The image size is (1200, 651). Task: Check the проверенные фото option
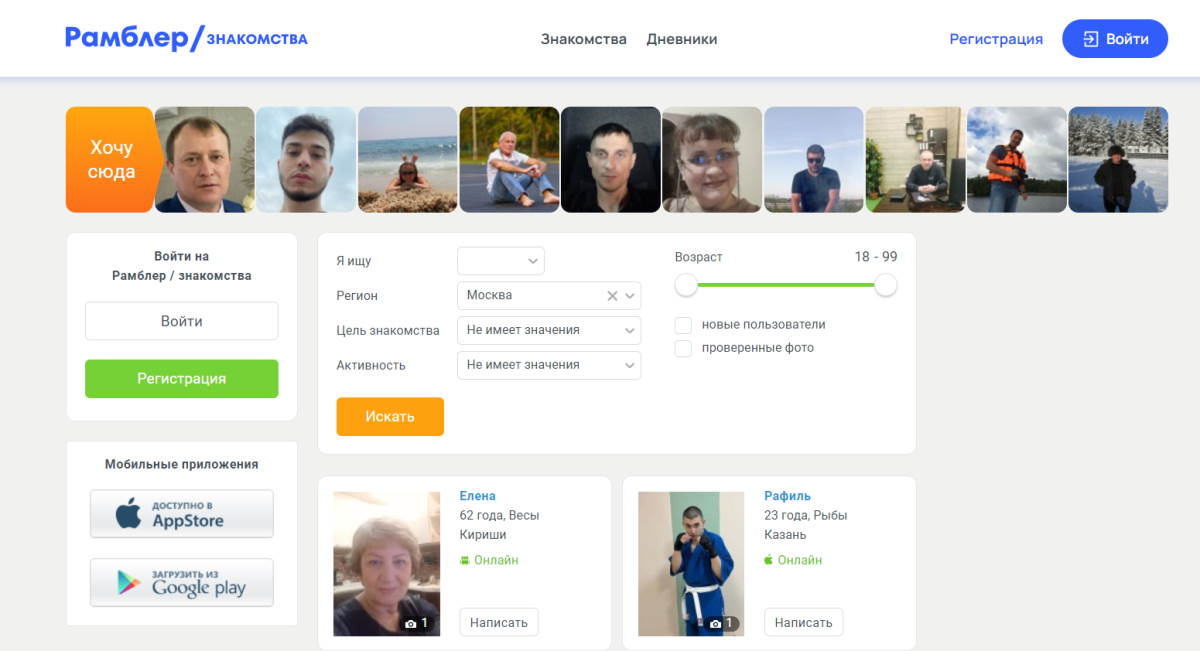click(x=684, y=348)
